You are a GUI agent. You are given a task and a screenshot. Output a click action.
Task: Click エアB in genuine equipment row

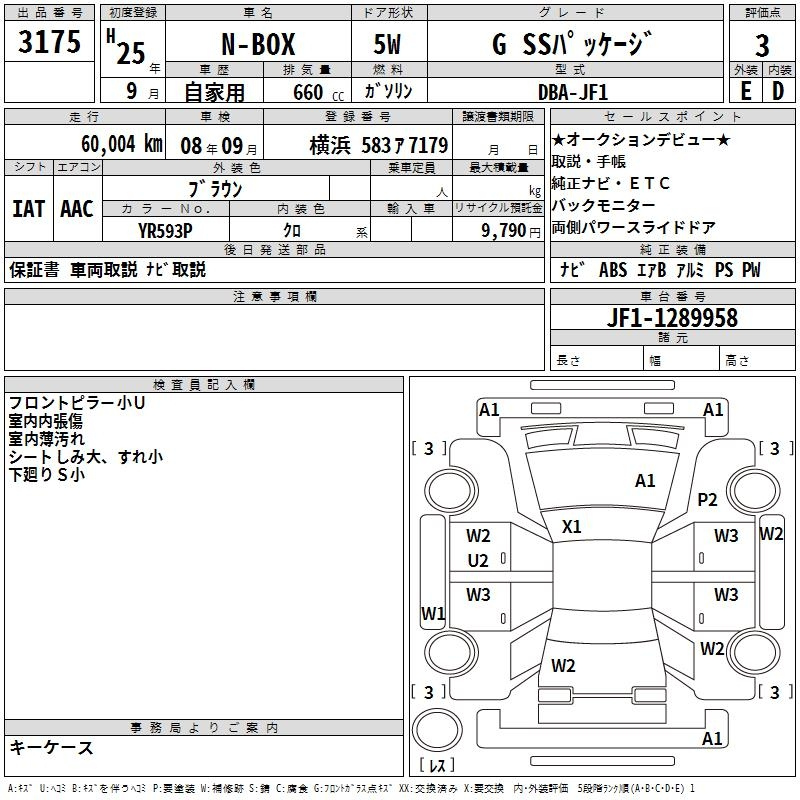(x=652, y=270)
